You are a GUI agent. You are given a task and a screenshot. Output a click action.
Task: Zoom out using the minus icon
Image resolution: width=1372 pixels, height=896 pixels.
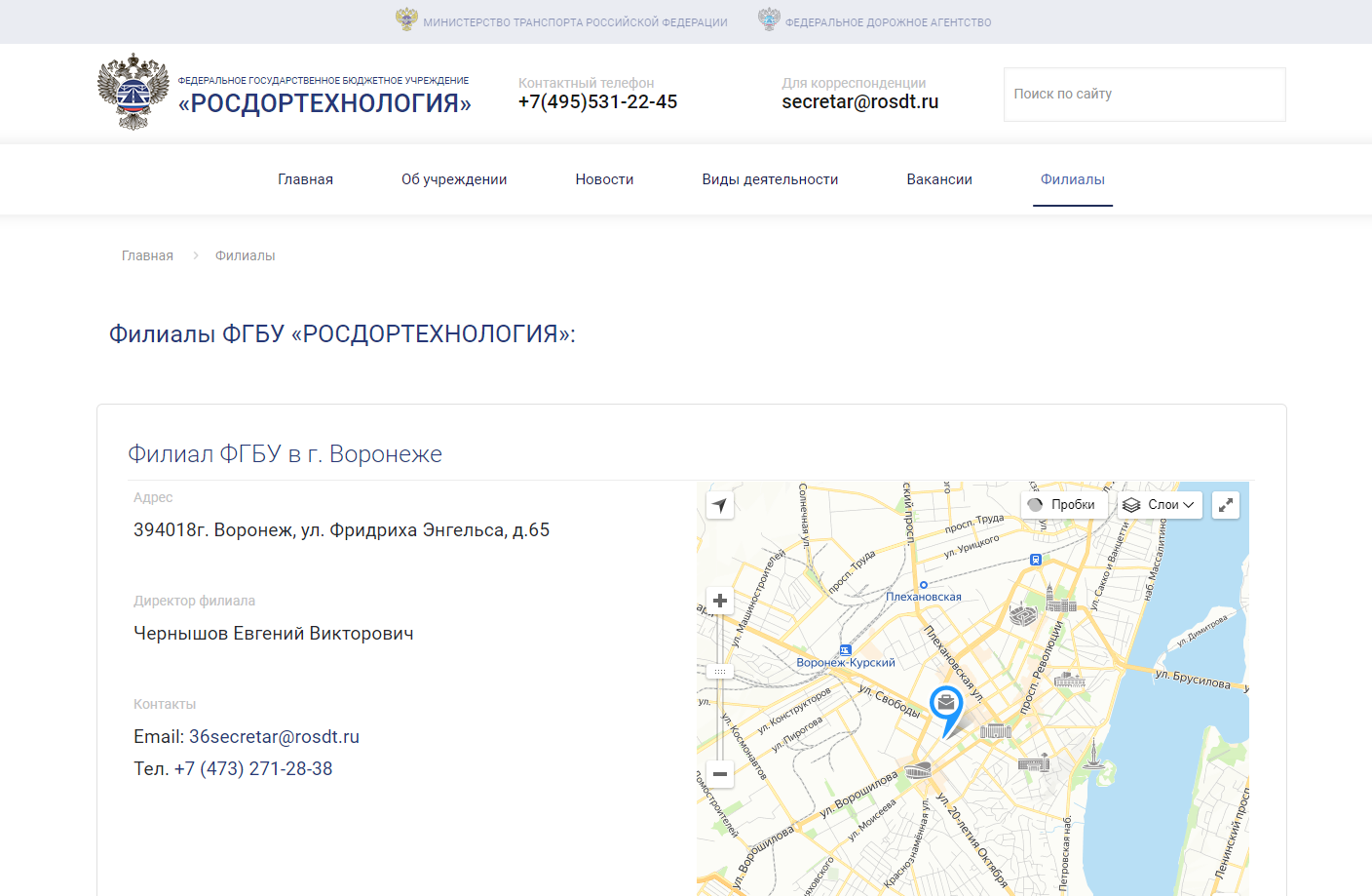click(x=719, y=773)
